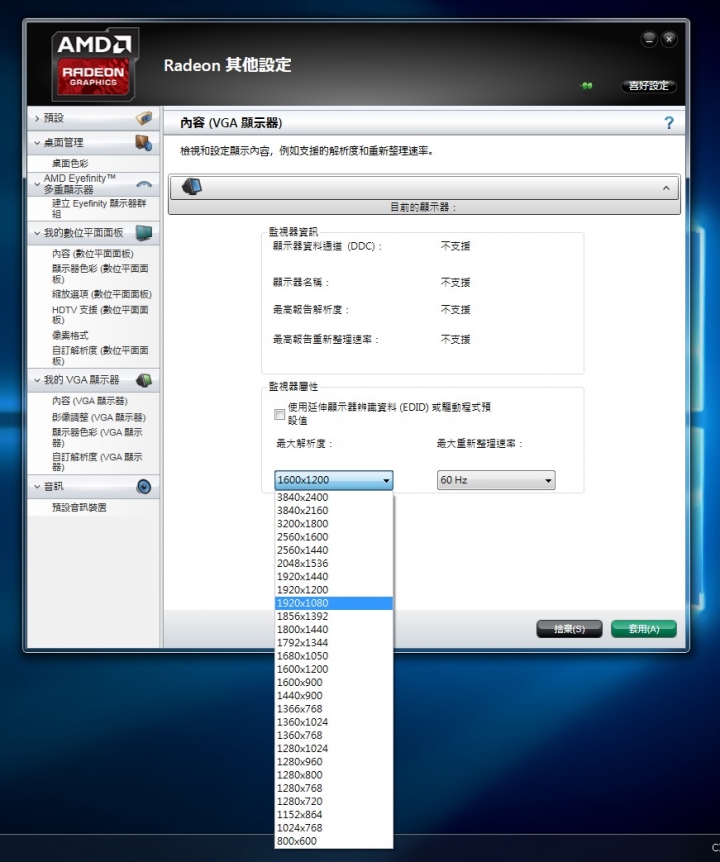Image resolution: width=720 pixels, height=862 pixels.
Task: Collapse the 我的 VGA 顯示器 section
Action: click(x=37, y=380)
